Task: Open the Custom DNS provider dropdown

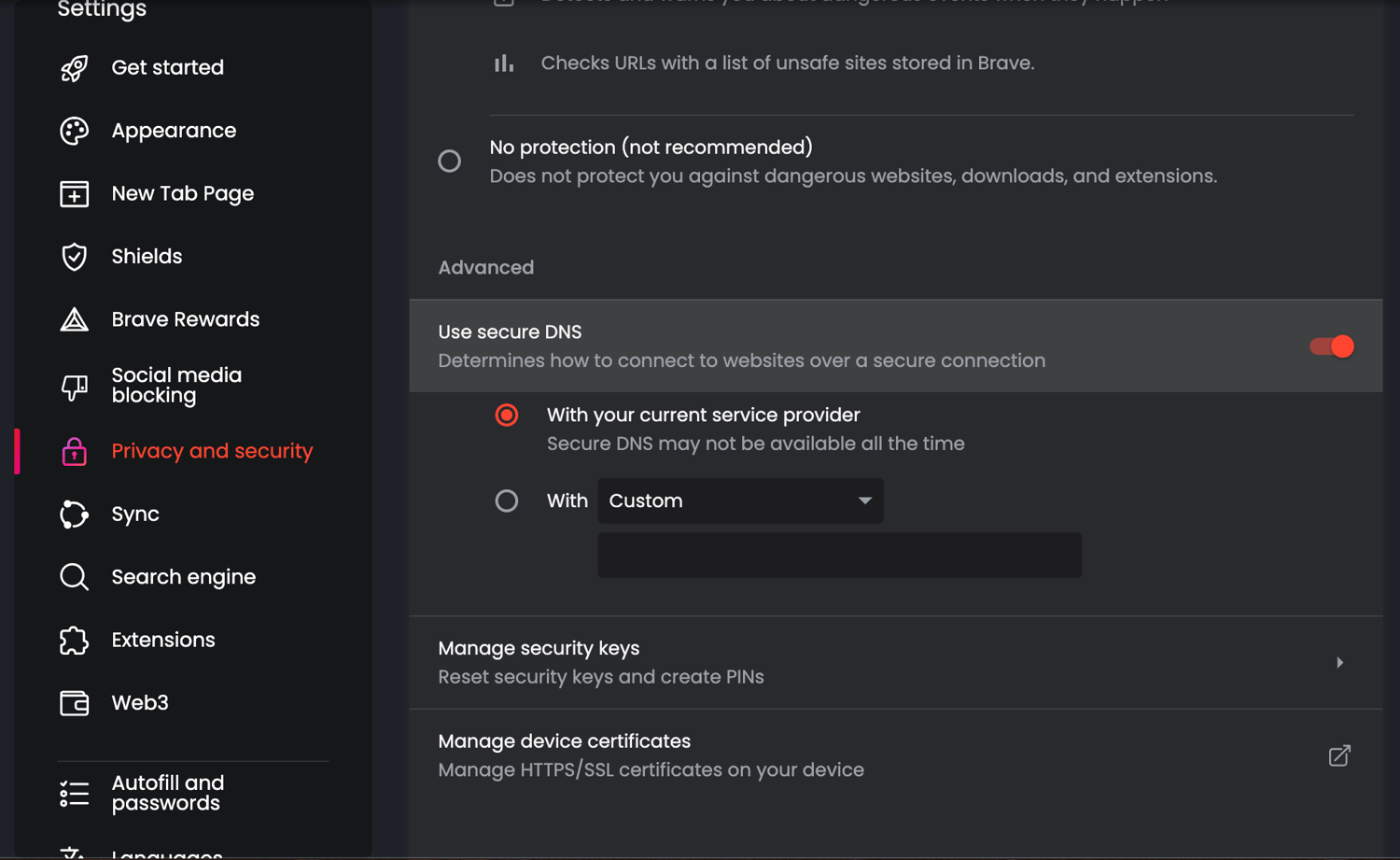Action: [x=740, y=501]
